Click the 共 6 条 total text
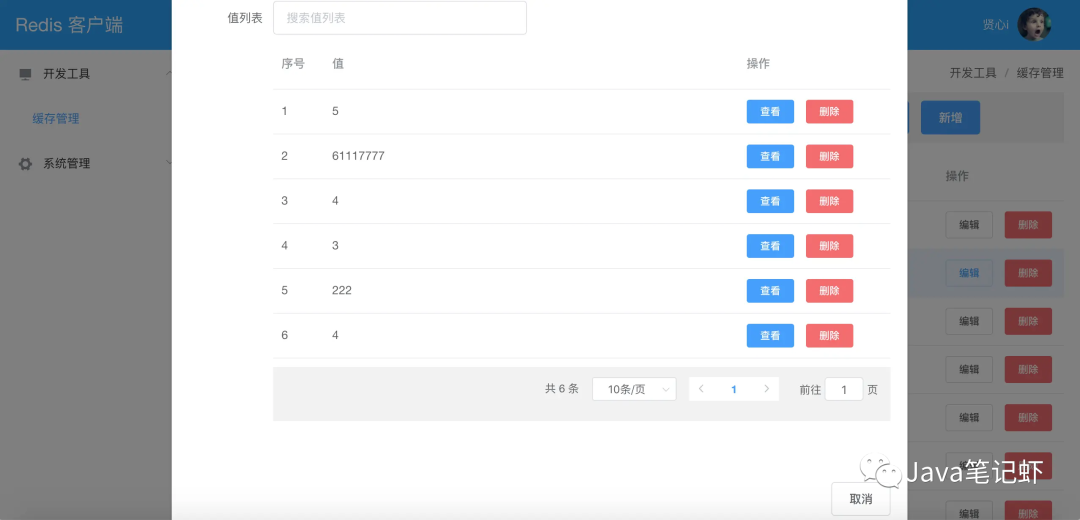1080x520 pixels. point(562,389)
